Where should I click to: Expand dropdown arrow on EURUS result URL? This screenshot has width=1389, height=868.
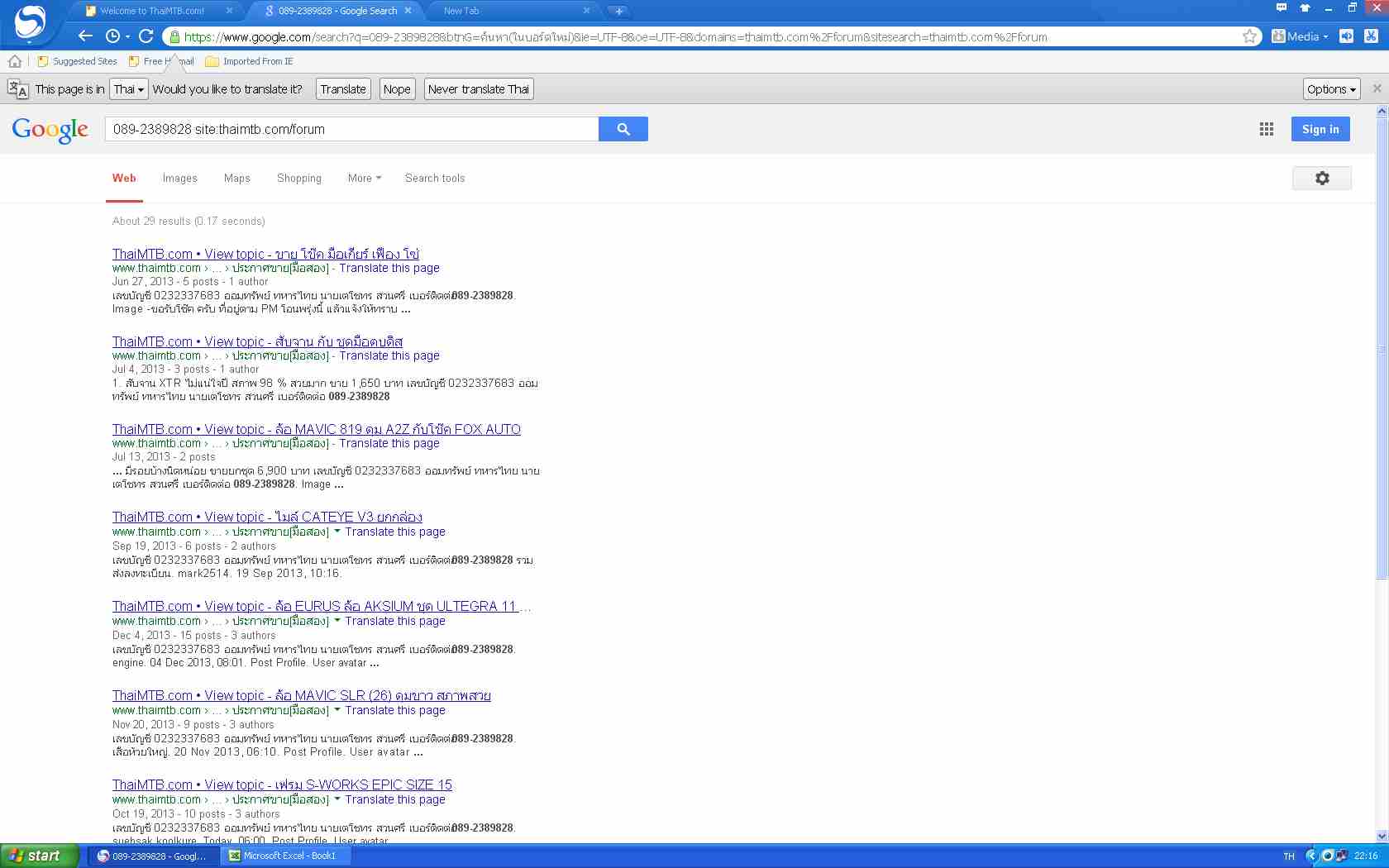click(x=337, y=620)
